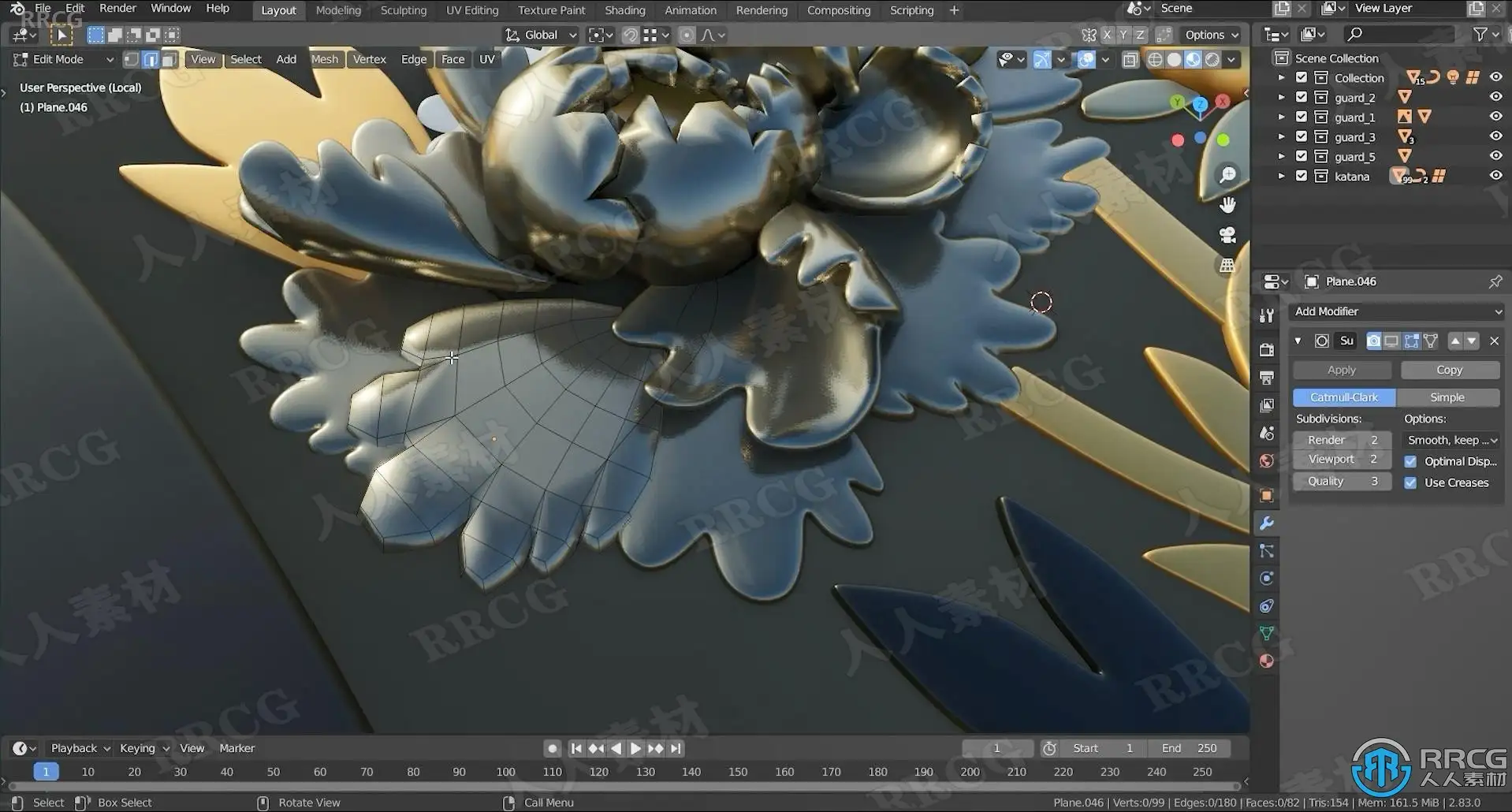Expand the katana collection tree
This screenshot has width=1512, height=812.
pyautogui.click(x=1281, y=177)
